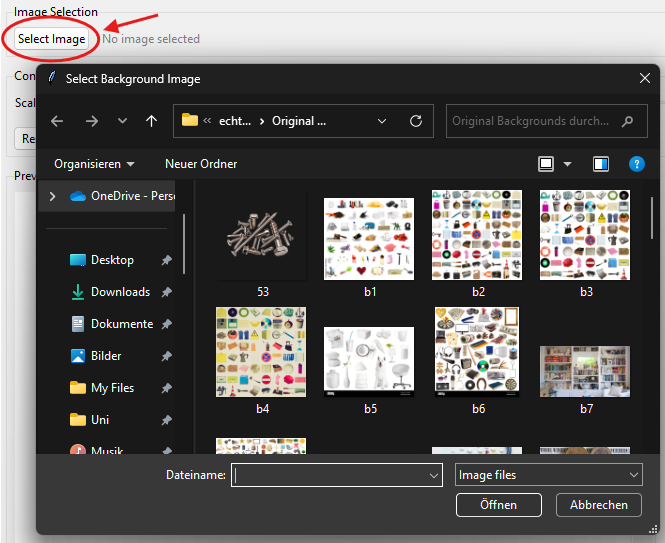Click the pin icon next to My Files

167,388
